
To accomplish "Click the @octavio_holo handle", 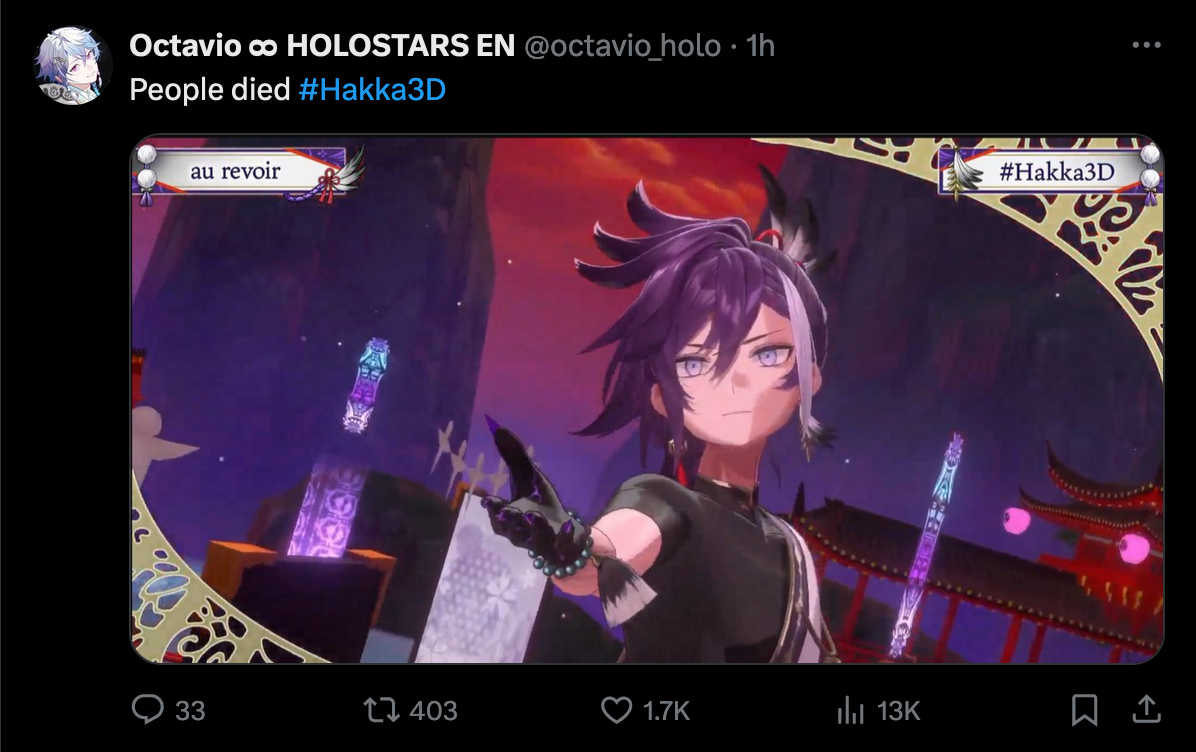I will pyautogui.click(x=622, y=47).
